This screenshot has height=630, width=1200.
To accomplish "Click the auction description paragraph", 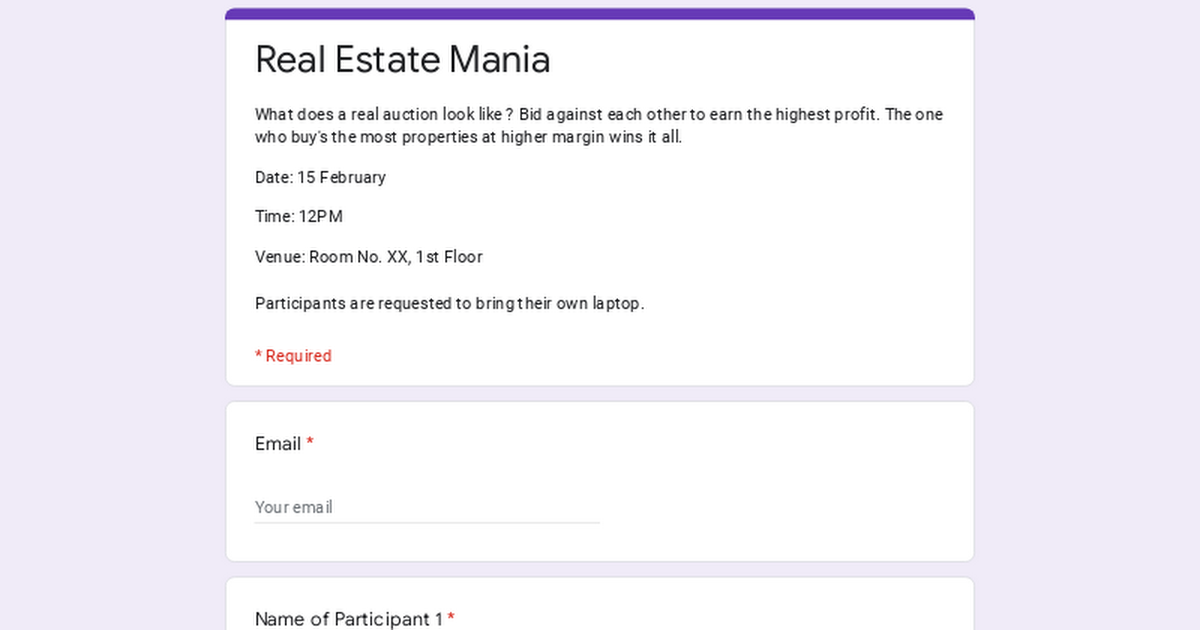I will 598,126.
